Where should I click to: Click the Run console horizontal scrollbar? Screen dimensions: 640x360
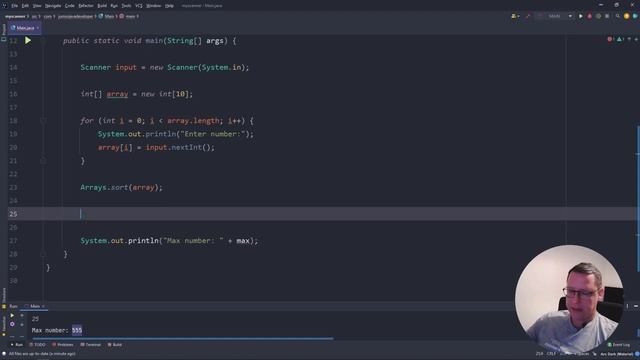pyautogui.click(x=182, y=338)
